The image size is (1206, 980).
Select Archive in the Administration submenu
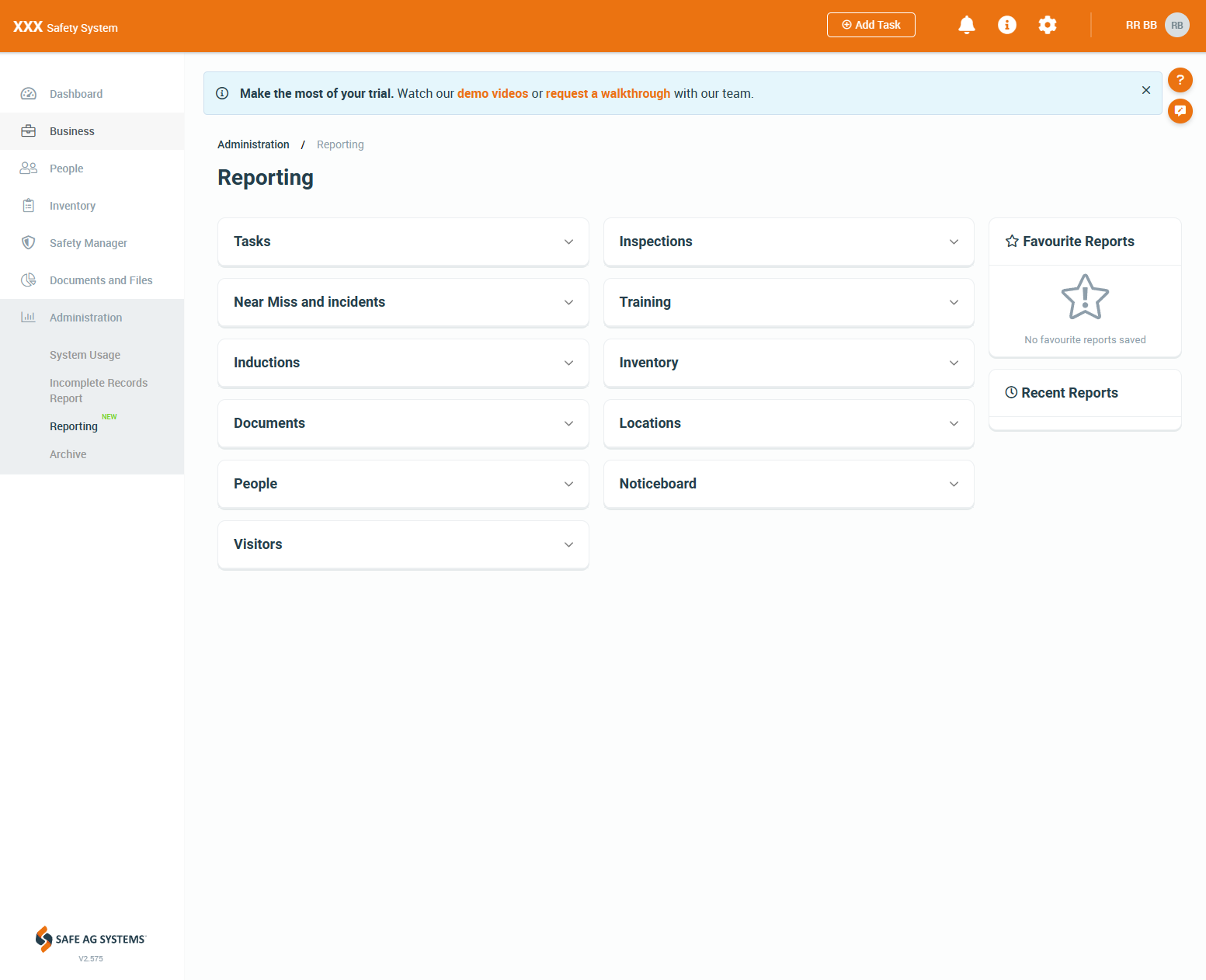[68, 454]
